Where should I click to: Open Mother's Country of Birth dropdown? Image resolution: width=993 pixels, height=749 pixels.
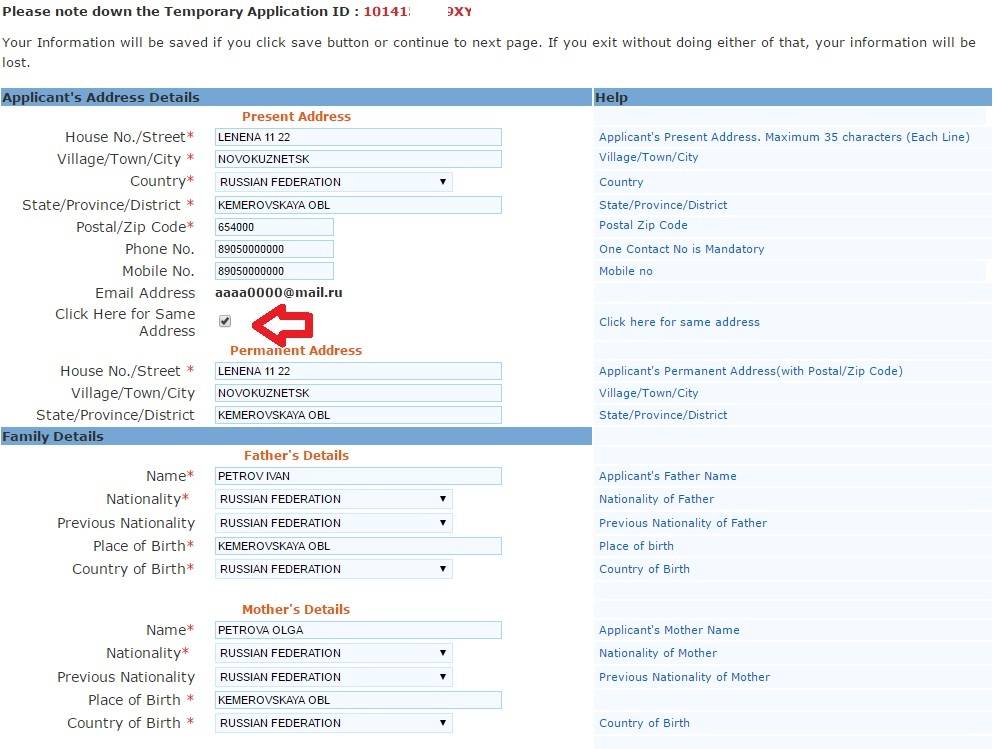point(333,723)
